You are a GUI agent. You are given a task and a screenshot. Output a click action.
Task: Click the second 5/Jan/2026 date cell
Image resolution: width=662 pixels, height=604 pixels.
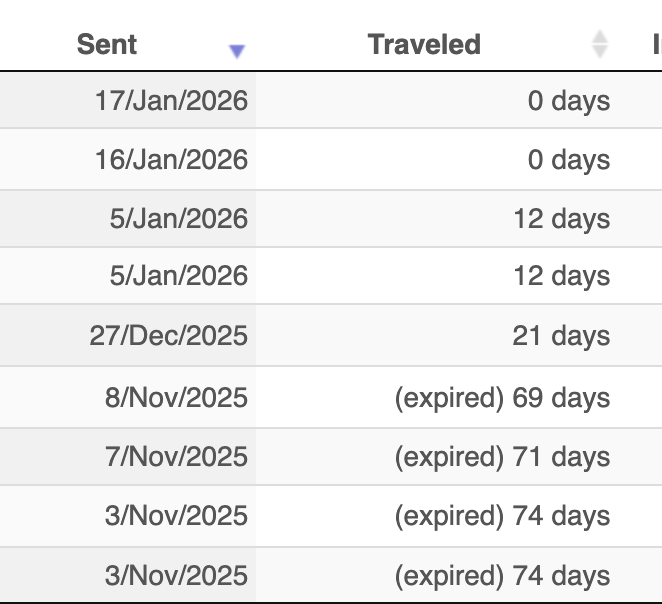tap(178, 276)
